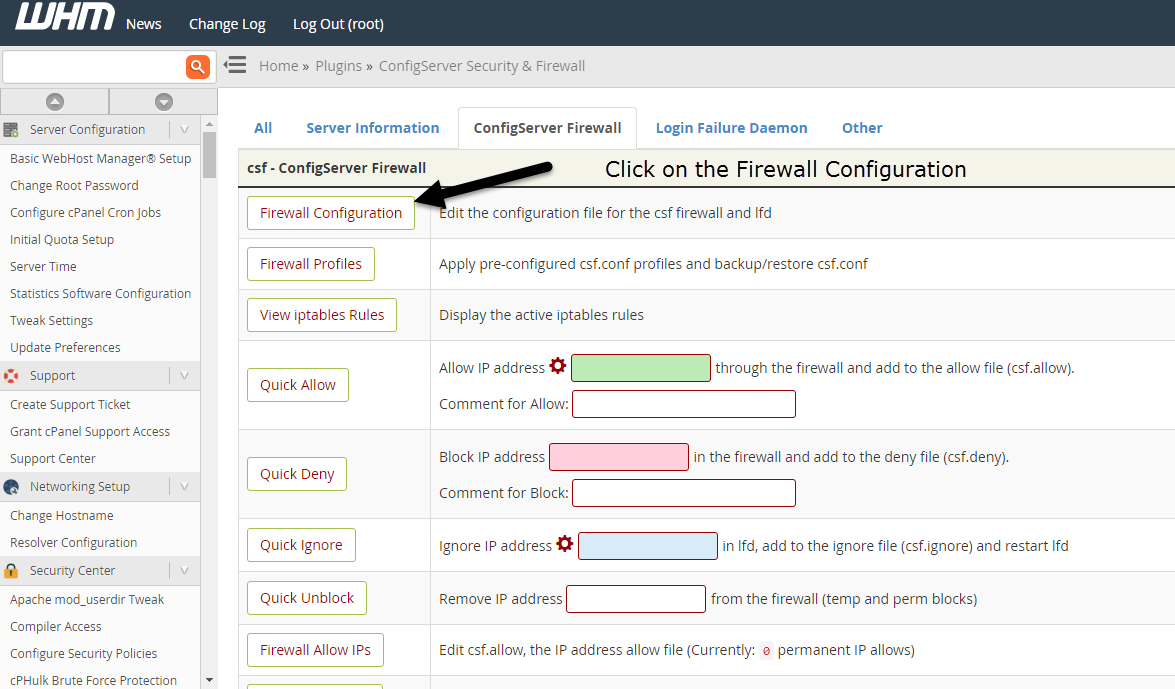Collapse the Security Center section chevron
1175x689 pixels.
coord(184,571)
